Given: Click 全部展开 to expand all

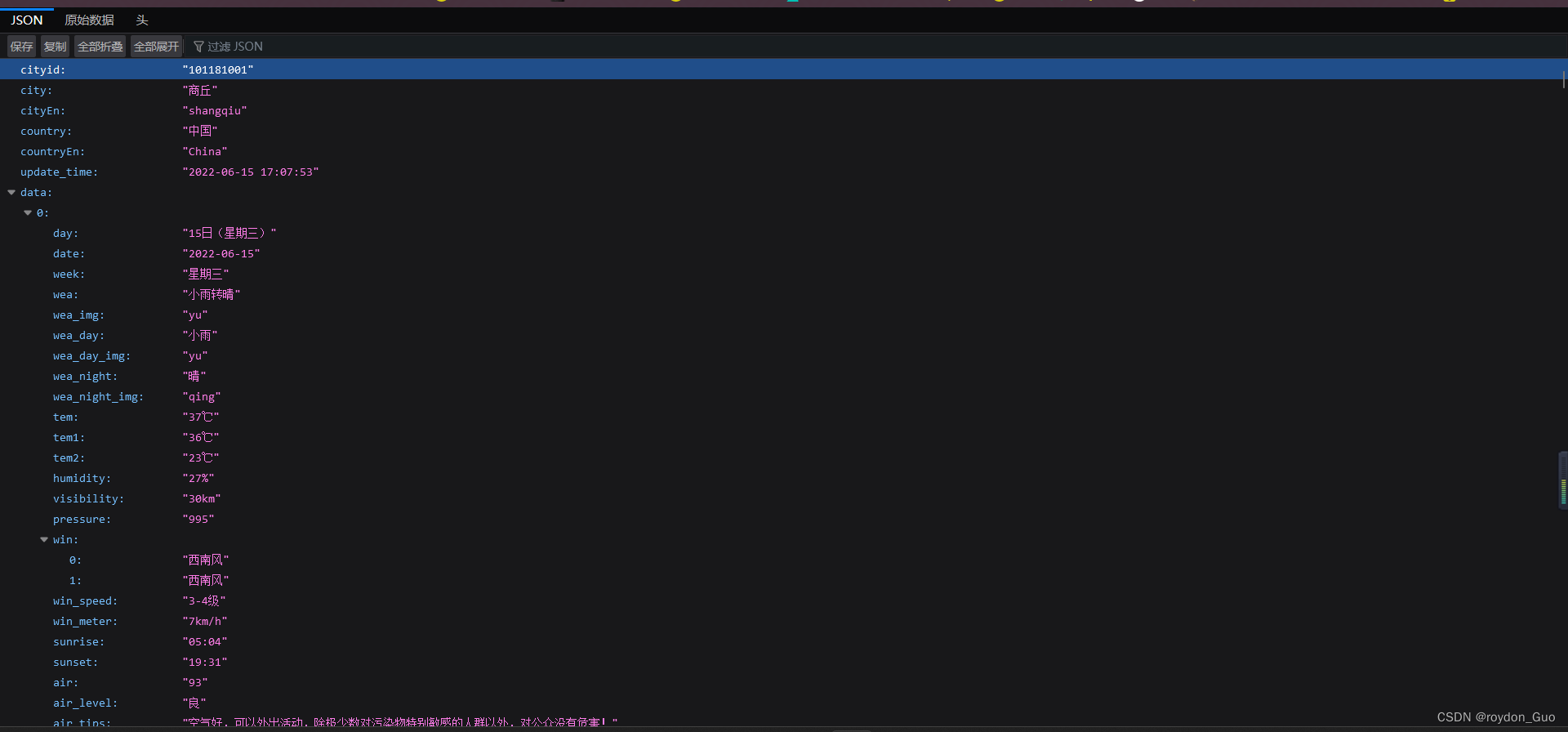Looking at the screenshot, I should point(156,47).
